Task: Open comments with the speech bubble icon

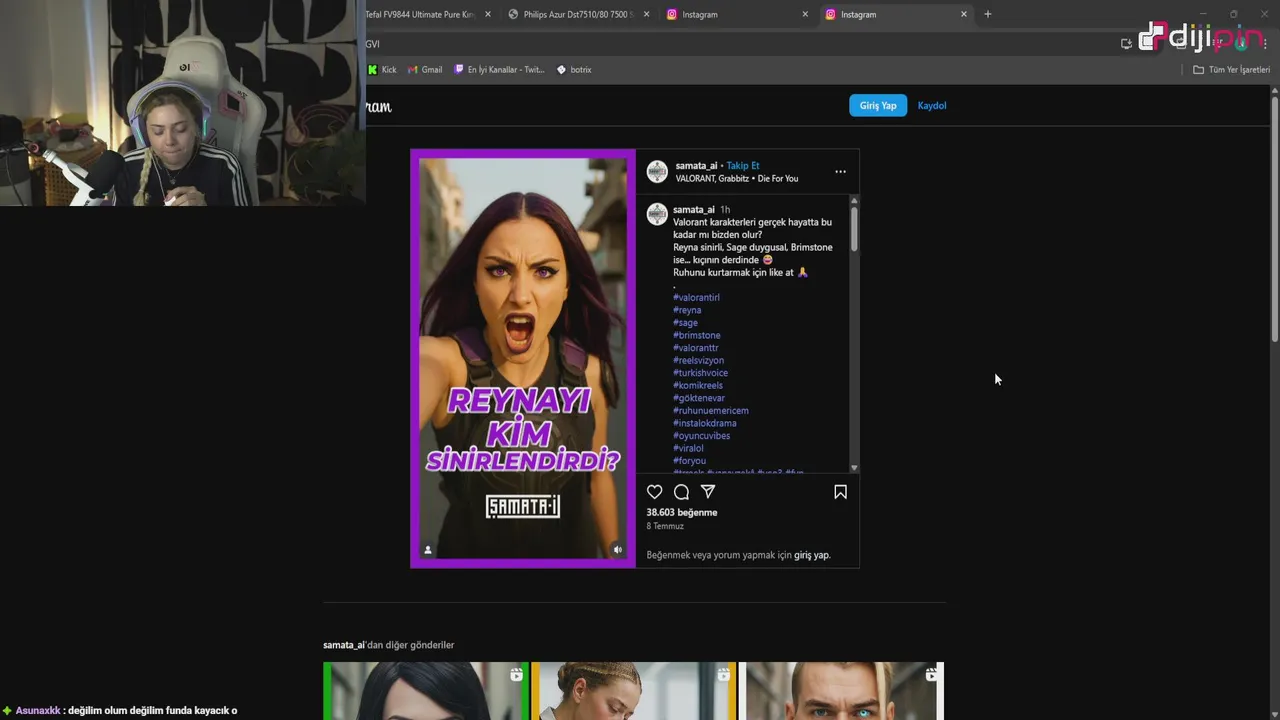Action: point(681,492)
